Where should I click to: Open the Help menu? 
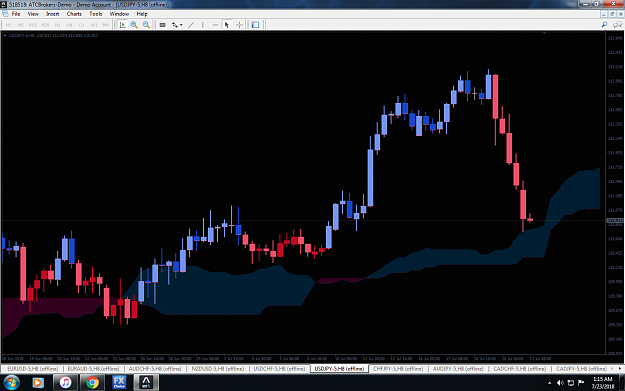pyautogui.click(x=142, y=14)
